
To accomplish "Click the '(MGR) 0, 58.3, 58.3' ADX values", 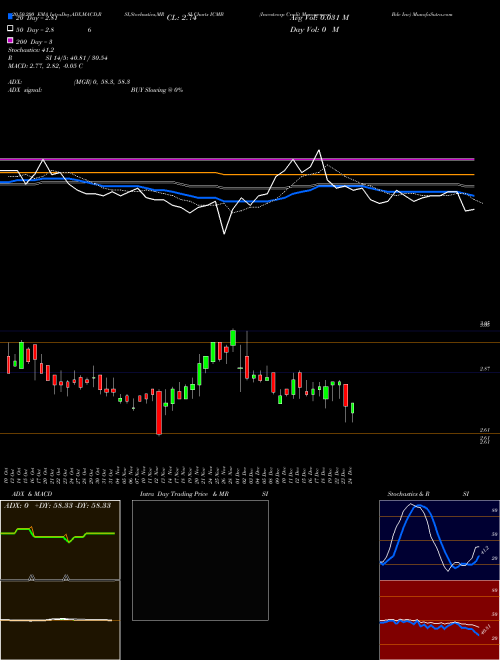I will point(102,82).
